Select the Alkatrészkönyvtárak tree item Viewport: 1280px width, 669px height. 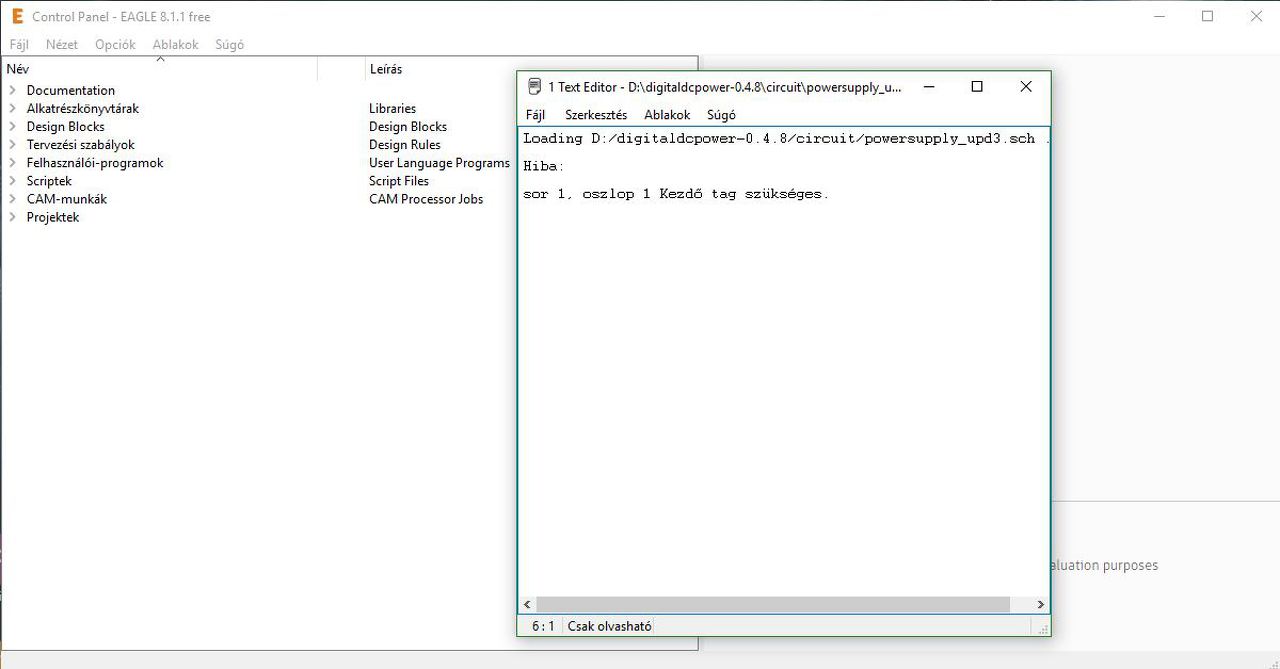[83, 108]
